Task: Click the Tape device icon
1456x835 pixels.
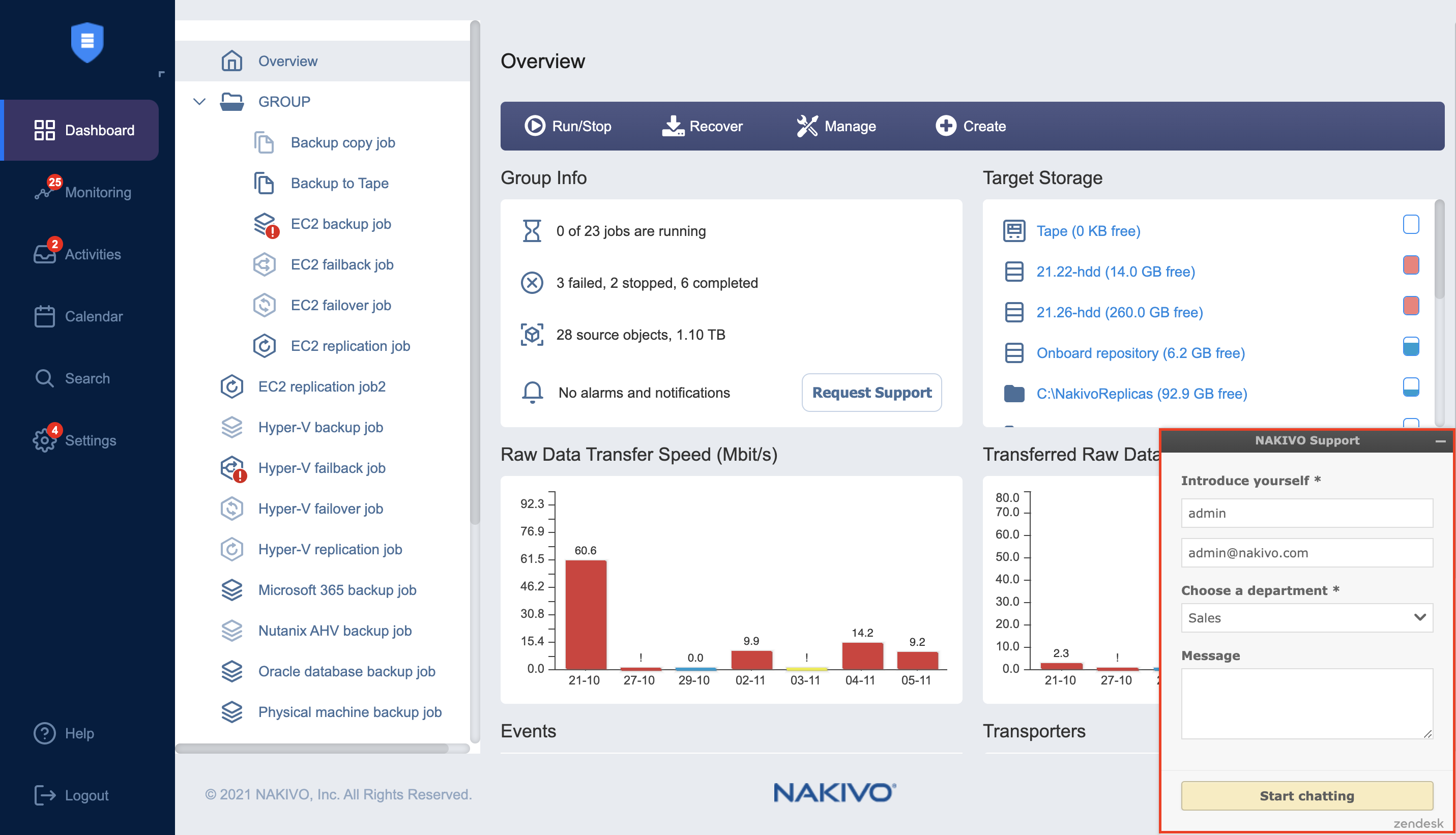Action: coord(1014,230)
